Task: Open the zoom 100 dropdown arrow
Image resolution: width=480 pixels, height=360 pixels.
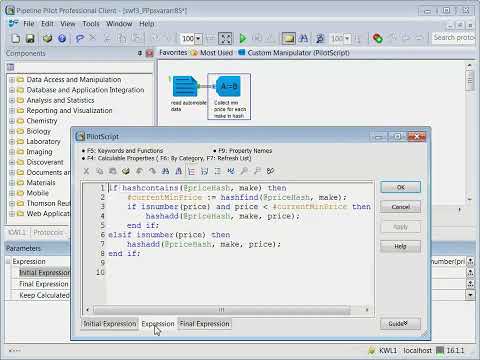Action: [x=198, y=39]
